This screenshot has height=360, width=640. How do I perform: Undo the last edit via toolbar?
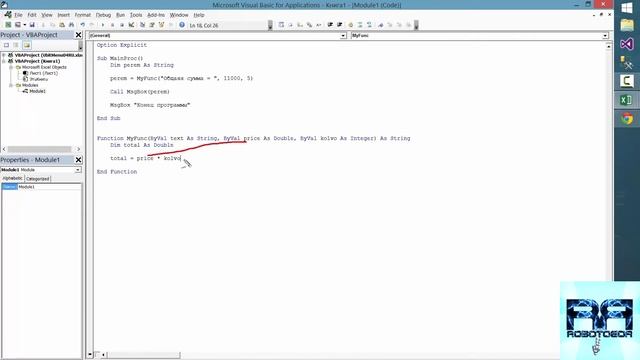[82, 25]
